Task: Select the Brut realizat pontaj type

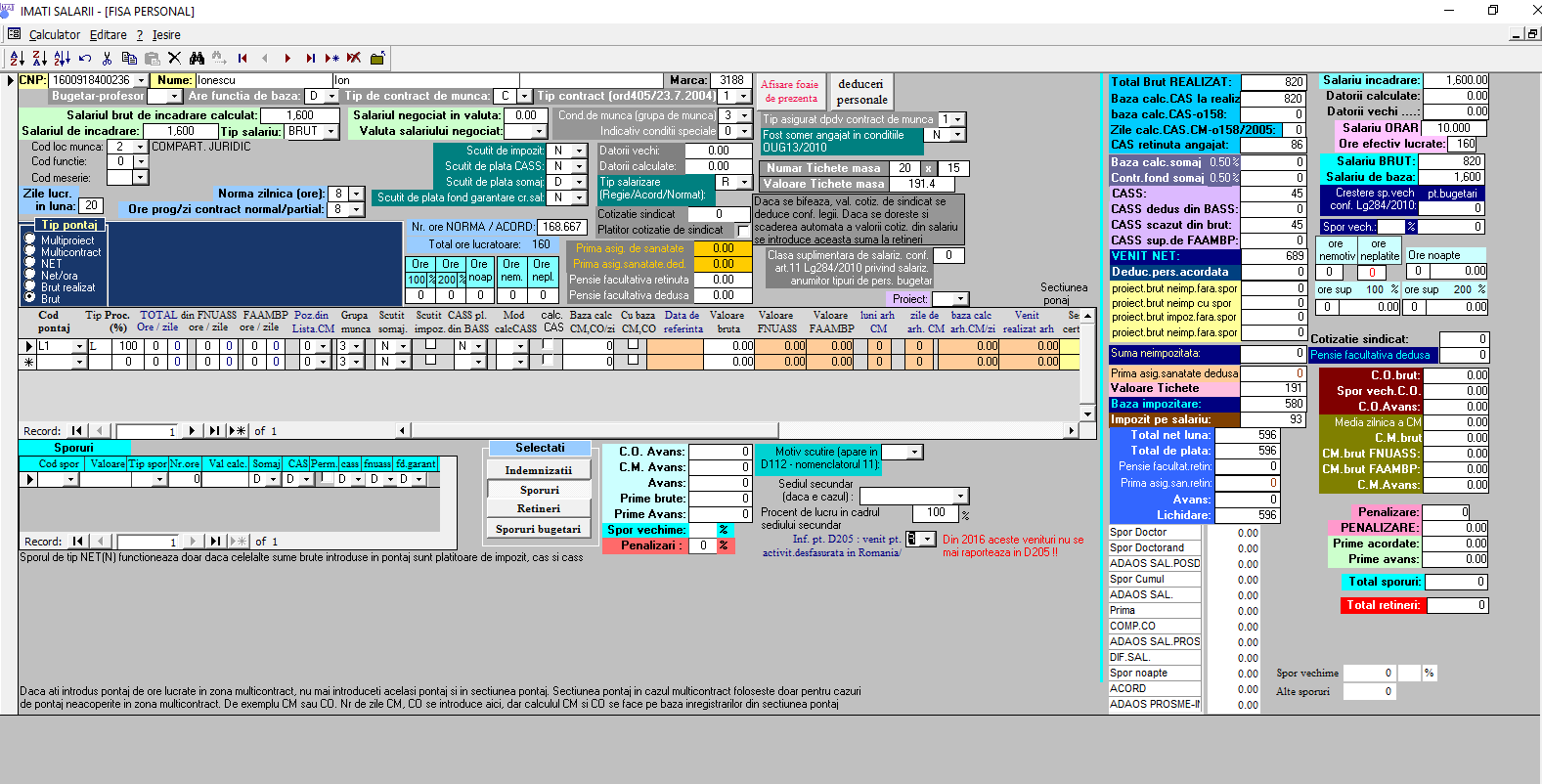Action: pyautogui.click(x=30, y=286)
